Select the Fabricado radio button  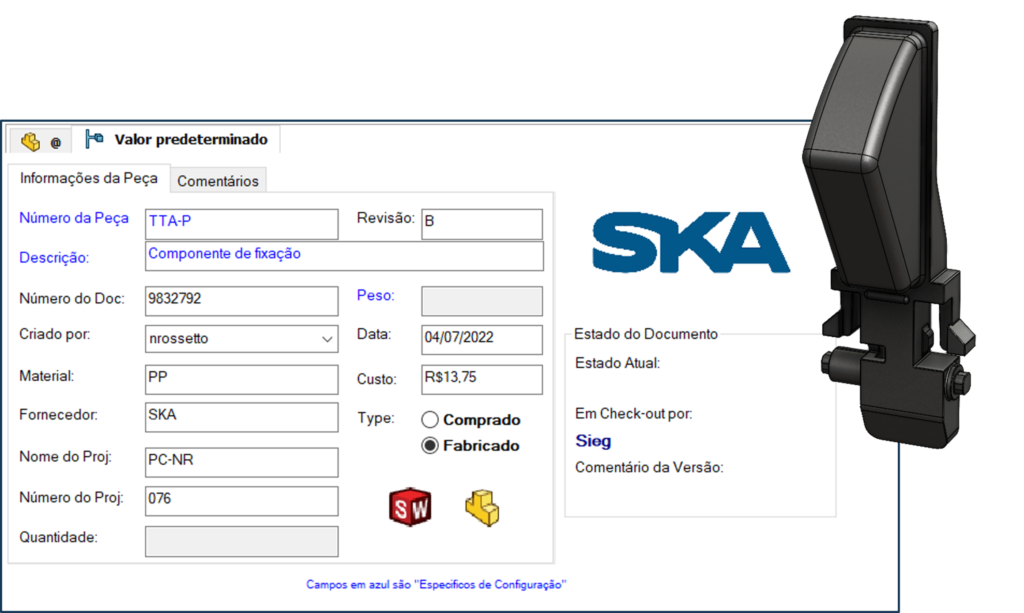pyautogui.click(x=430, y=446)
